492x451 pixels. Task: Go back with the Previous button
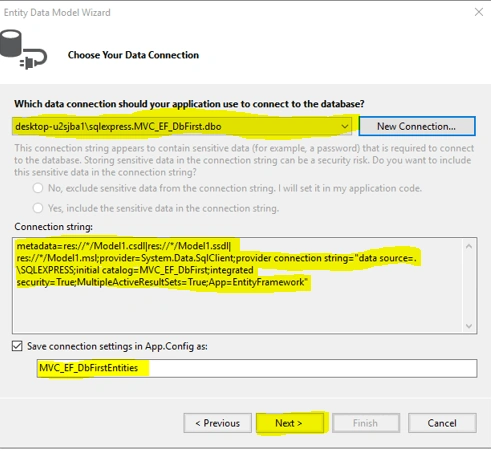pyautogui.click(x=217, y=423)
